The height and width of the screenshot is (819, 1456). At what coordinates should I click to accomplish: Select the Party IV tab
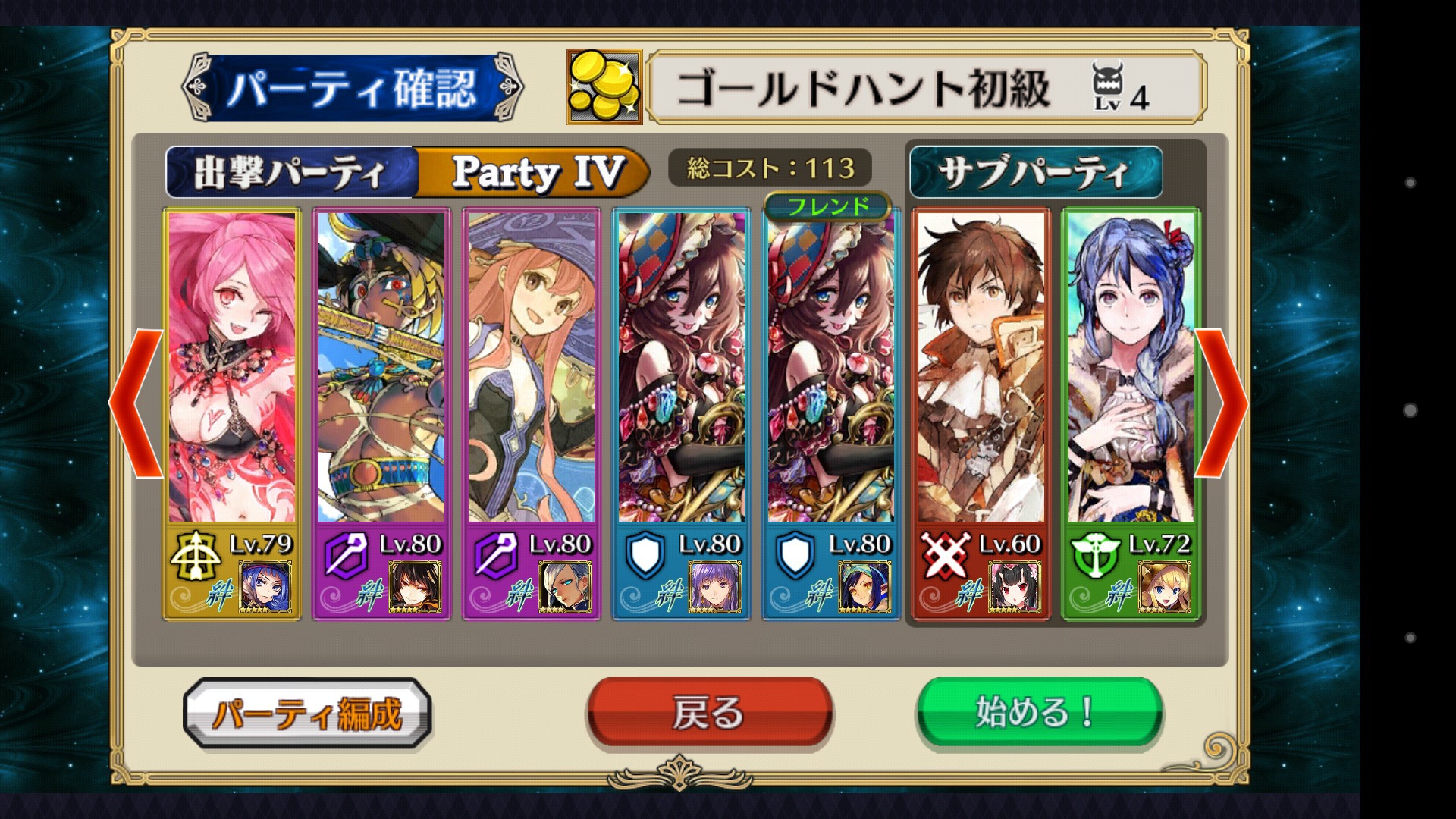(534, 172)
